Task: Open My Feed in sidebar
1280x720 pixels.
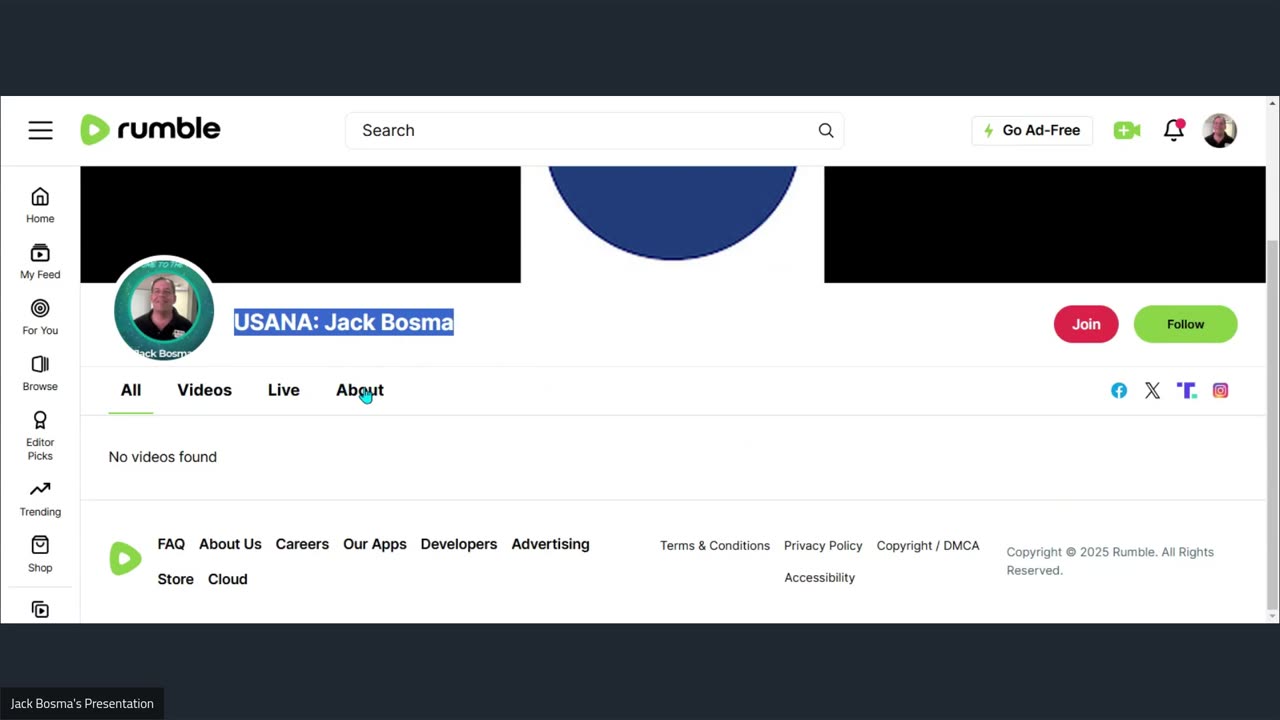Action: click(40, 261)
